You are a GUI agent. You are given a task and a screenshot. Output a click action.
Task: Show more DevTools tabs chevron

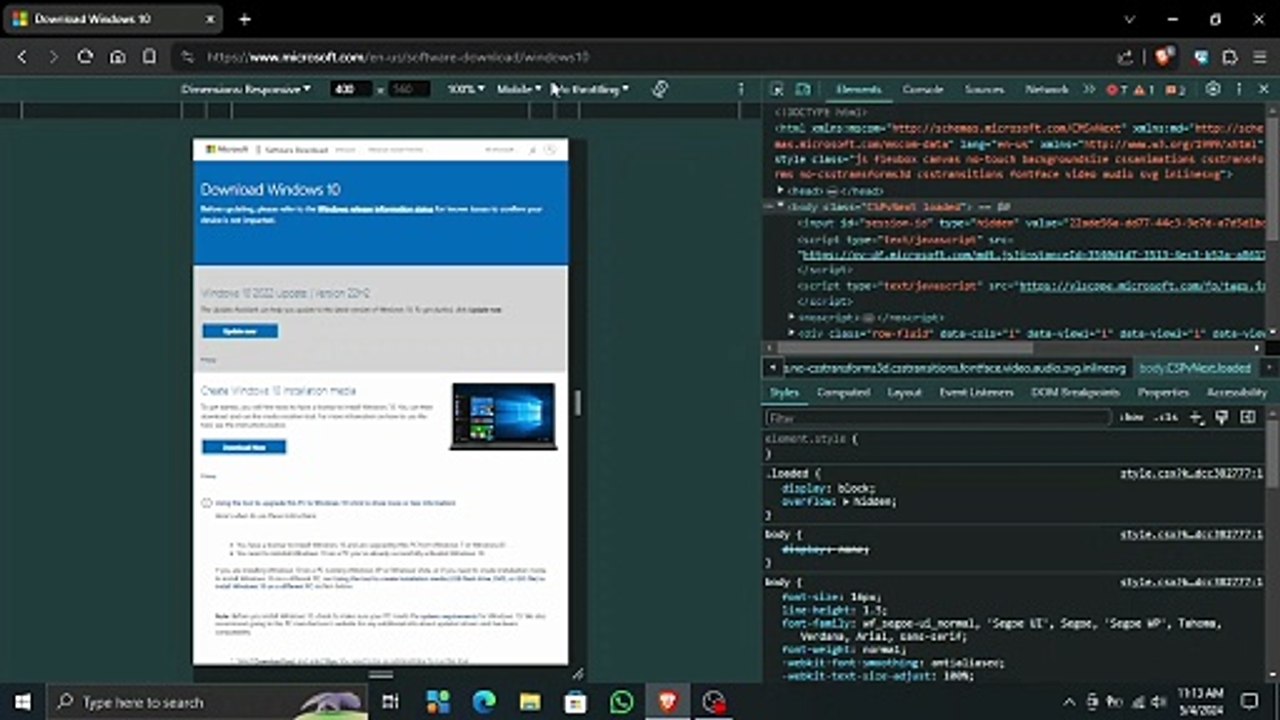[1089, 89]
